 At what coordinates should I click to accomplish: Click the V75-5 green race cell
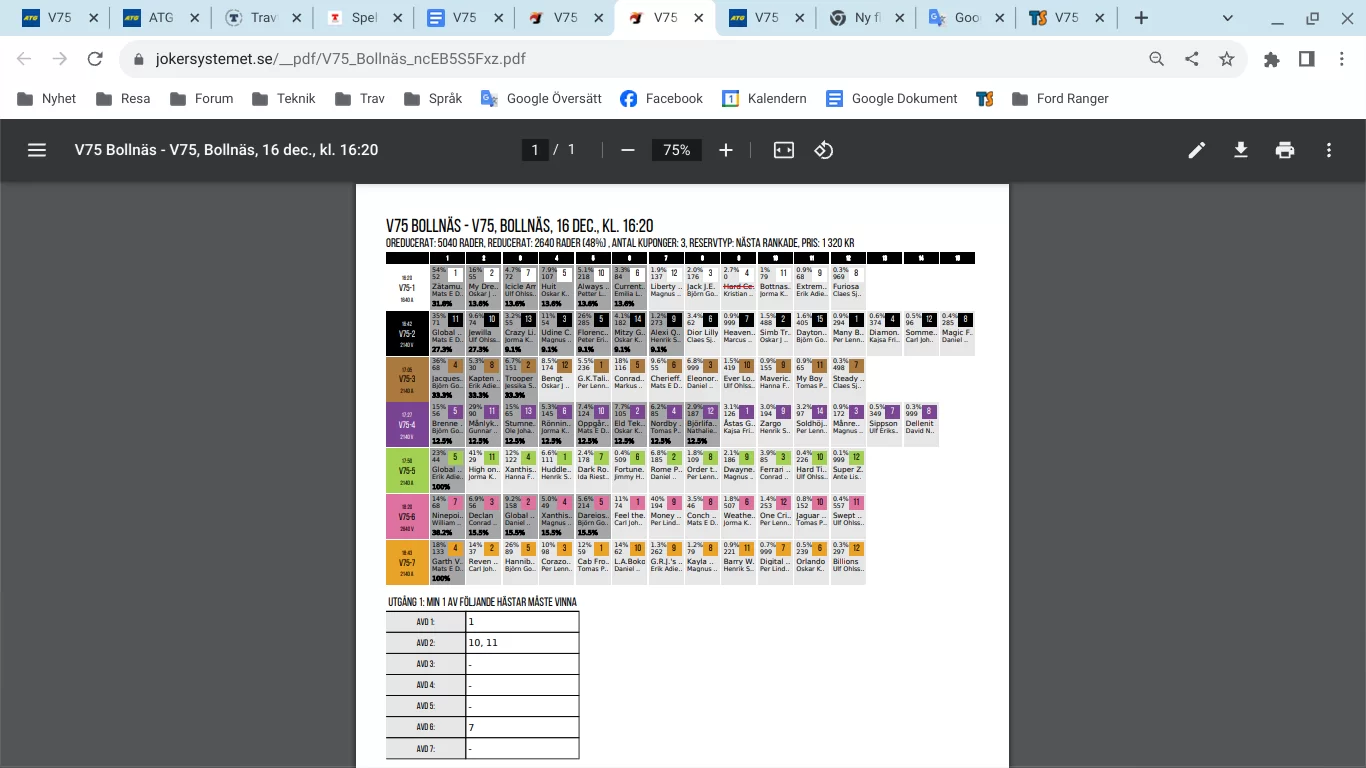tap(407, 470)
